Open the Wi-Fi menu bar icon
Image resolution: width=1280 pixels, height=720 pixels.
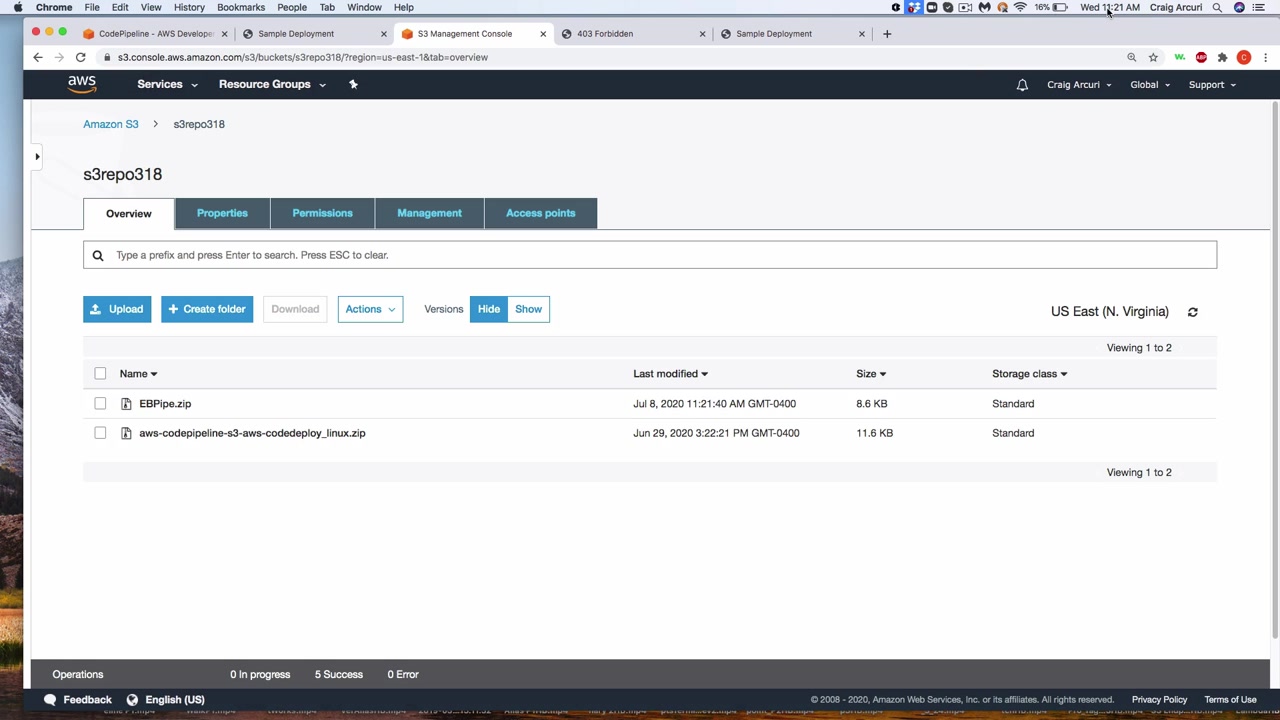[1020, 7]
